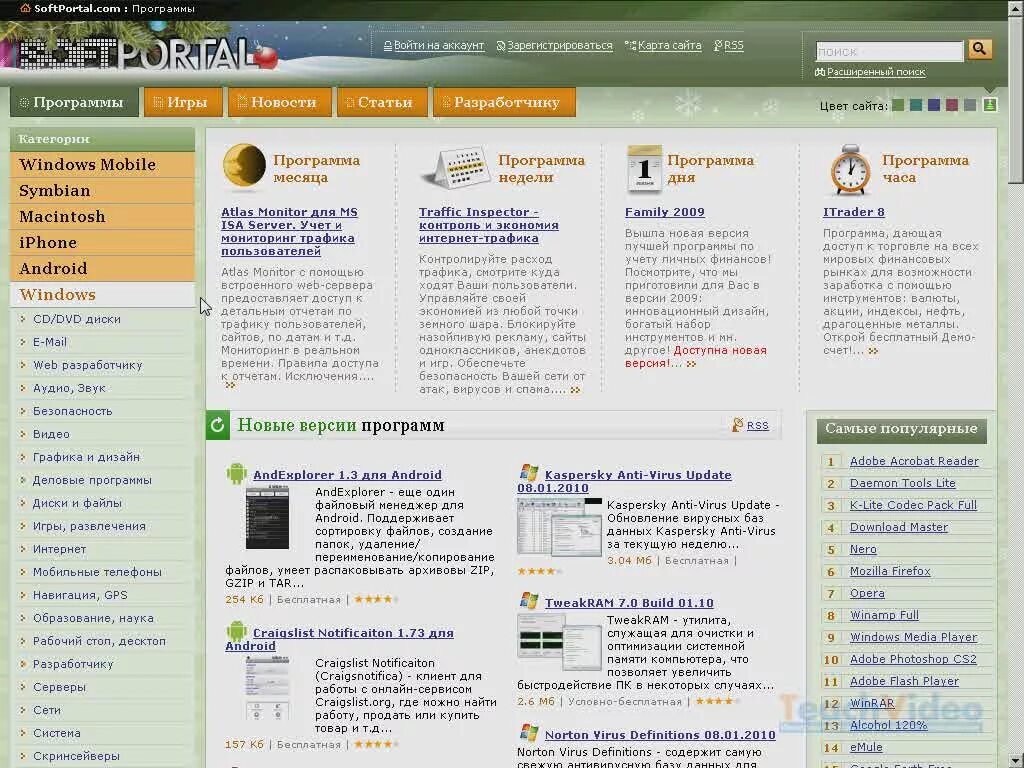Click the search magnifier button

980,49
